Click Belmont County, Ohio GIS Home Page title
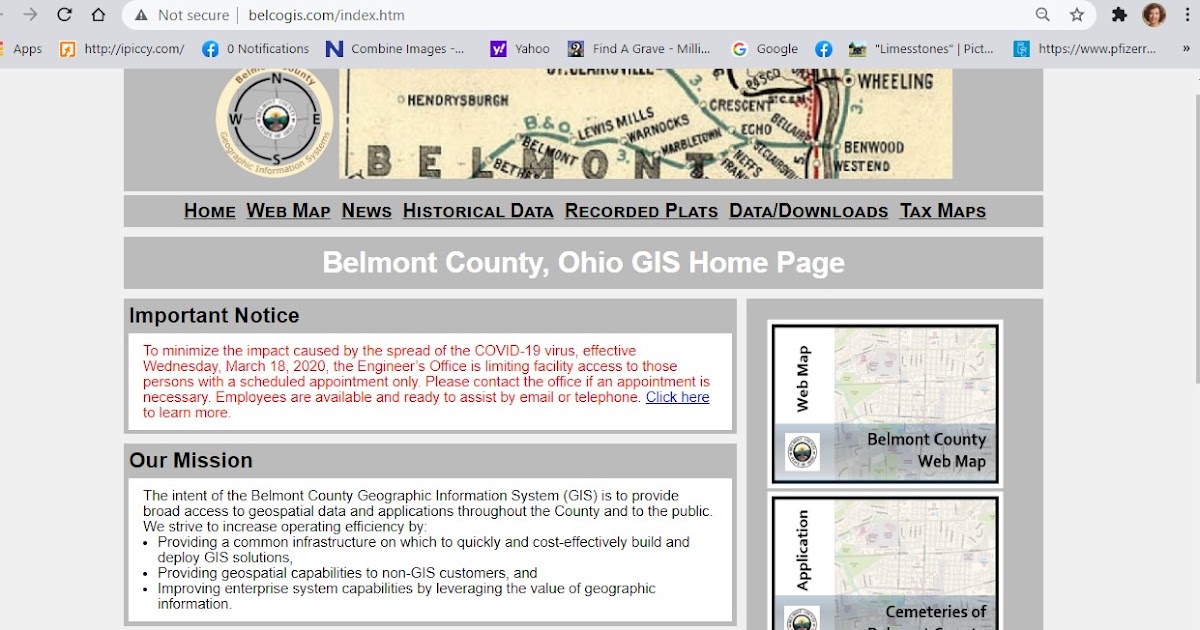The width and height of the screenshot is (1200, 630). (583, 263)
